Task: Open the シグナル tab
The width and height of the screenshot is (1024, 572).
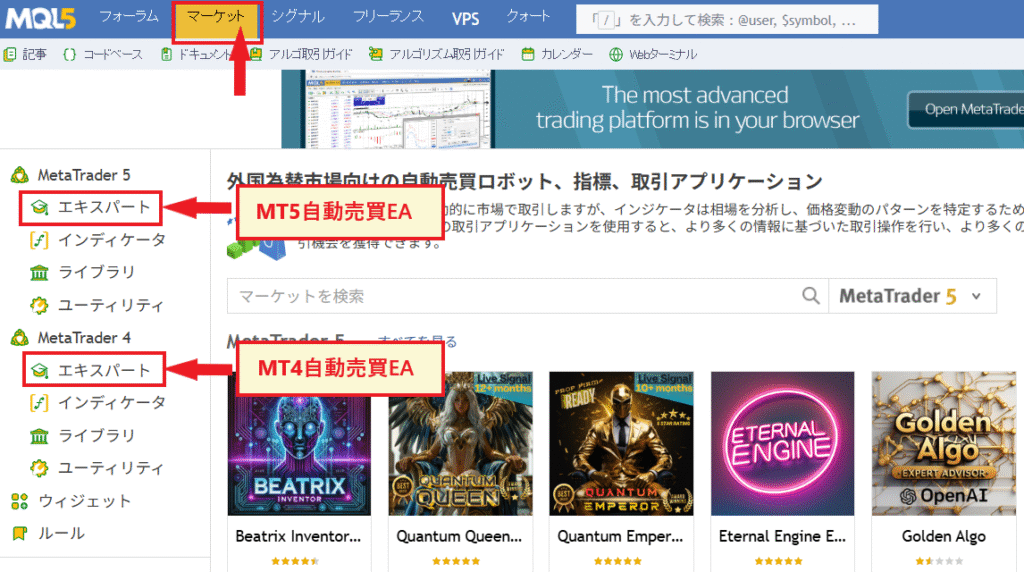Action: pos(297,17)
